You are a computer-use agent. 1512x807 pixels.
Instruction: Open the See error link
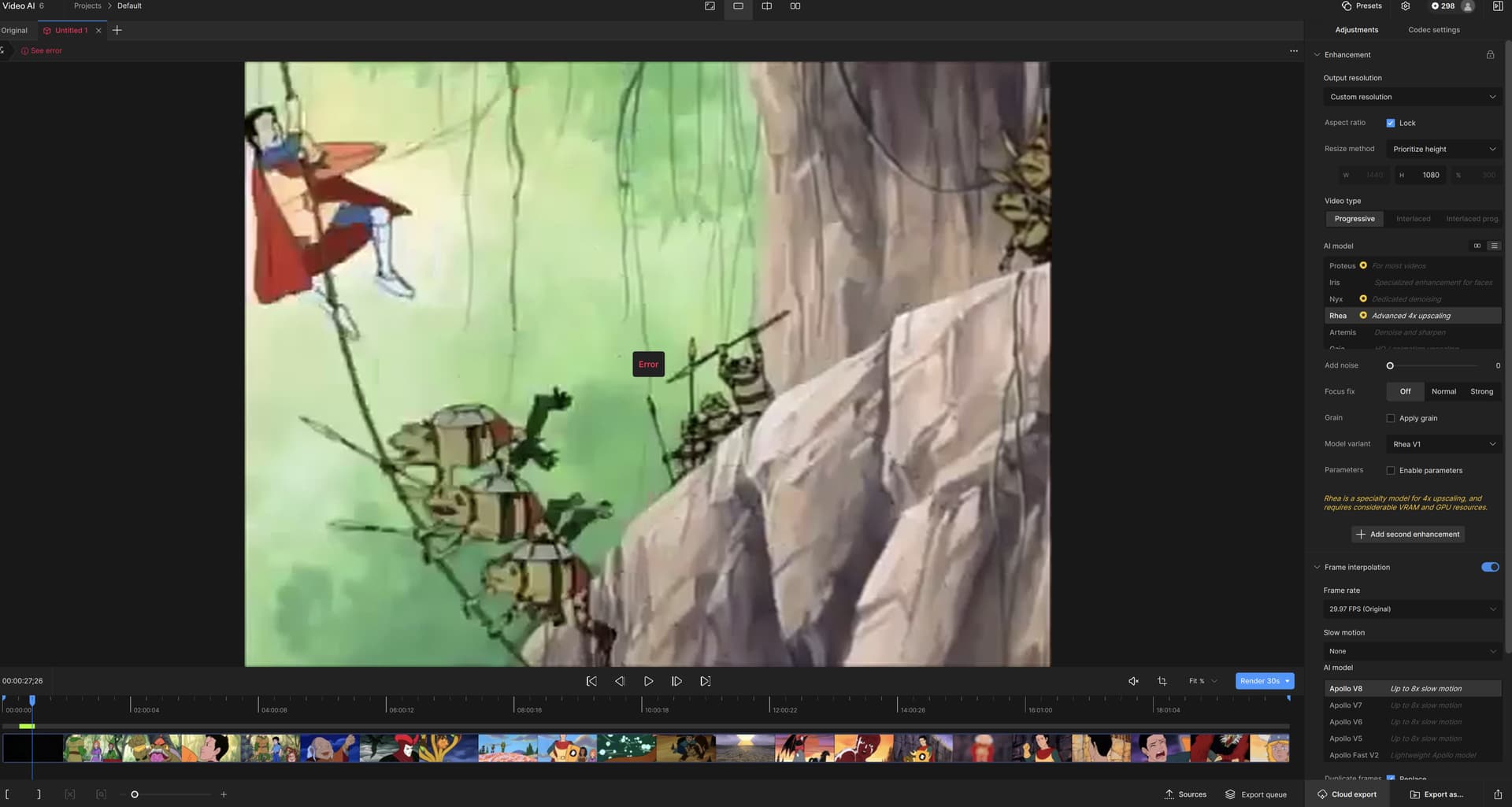click(42, 51)
